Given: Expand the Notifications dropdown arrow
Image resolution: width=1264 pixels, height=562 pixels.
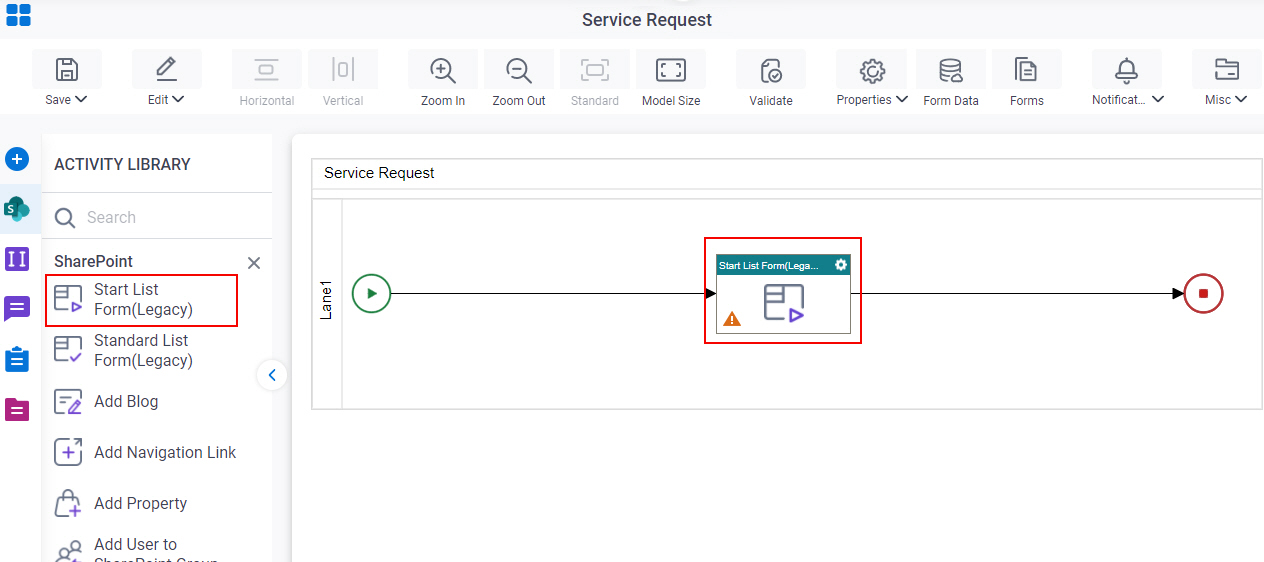Looking at the screenshot, I should tap(1158, 99).
